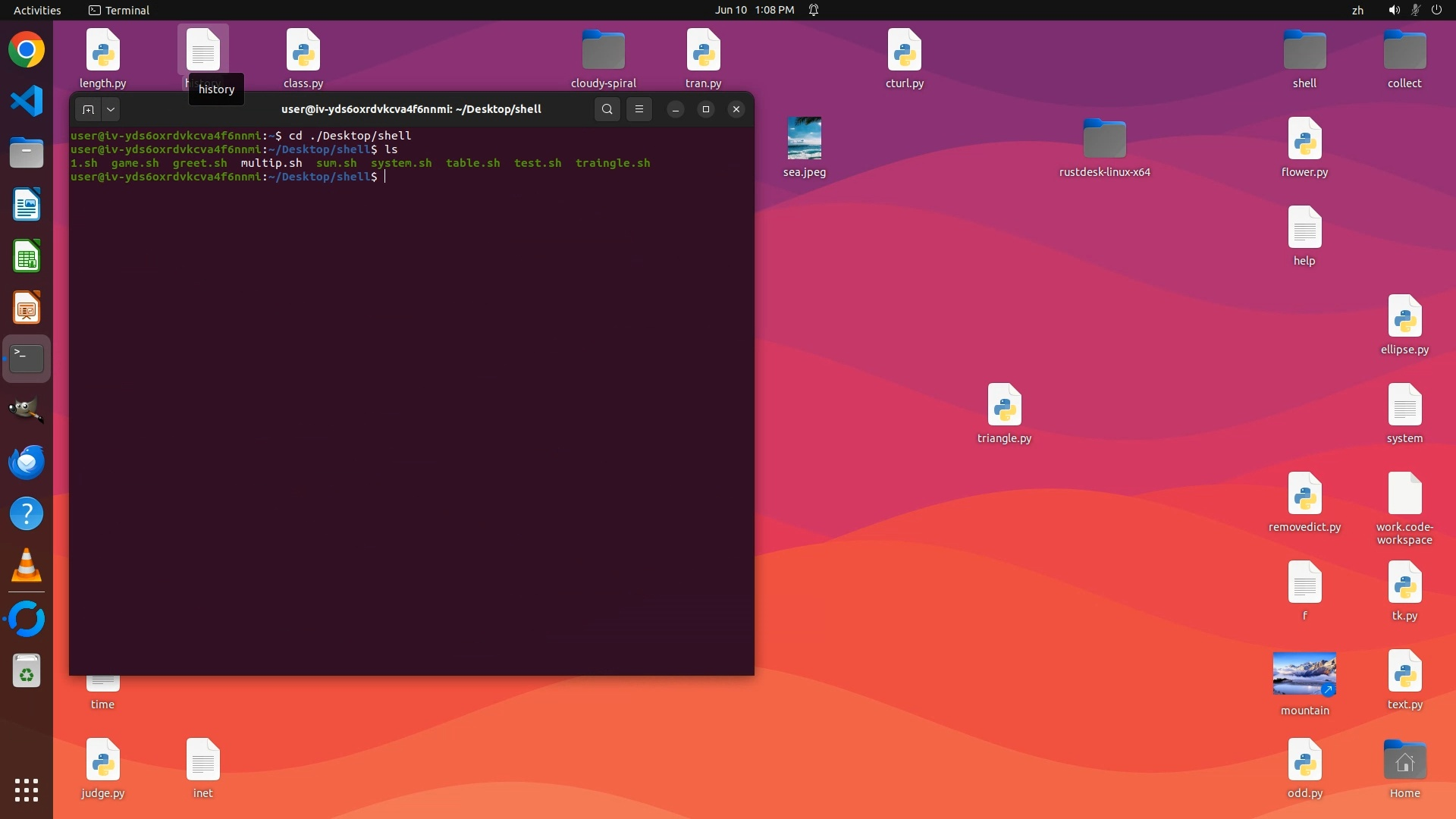
Task: Click the date and time clock
Action: coord(754,10)
